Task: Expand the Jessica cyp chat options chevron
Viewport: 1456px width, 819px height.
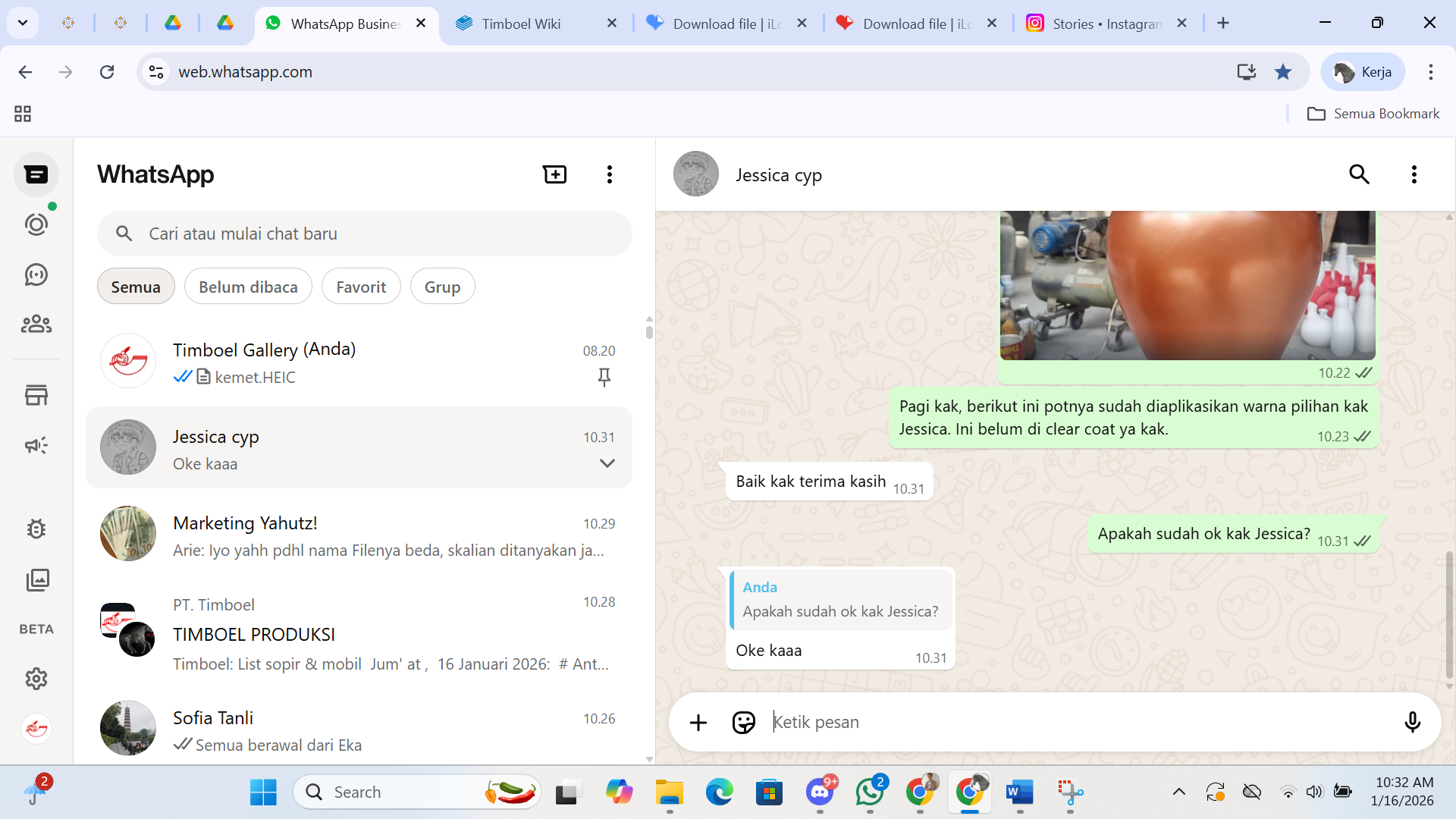Action: pos(607,463)
